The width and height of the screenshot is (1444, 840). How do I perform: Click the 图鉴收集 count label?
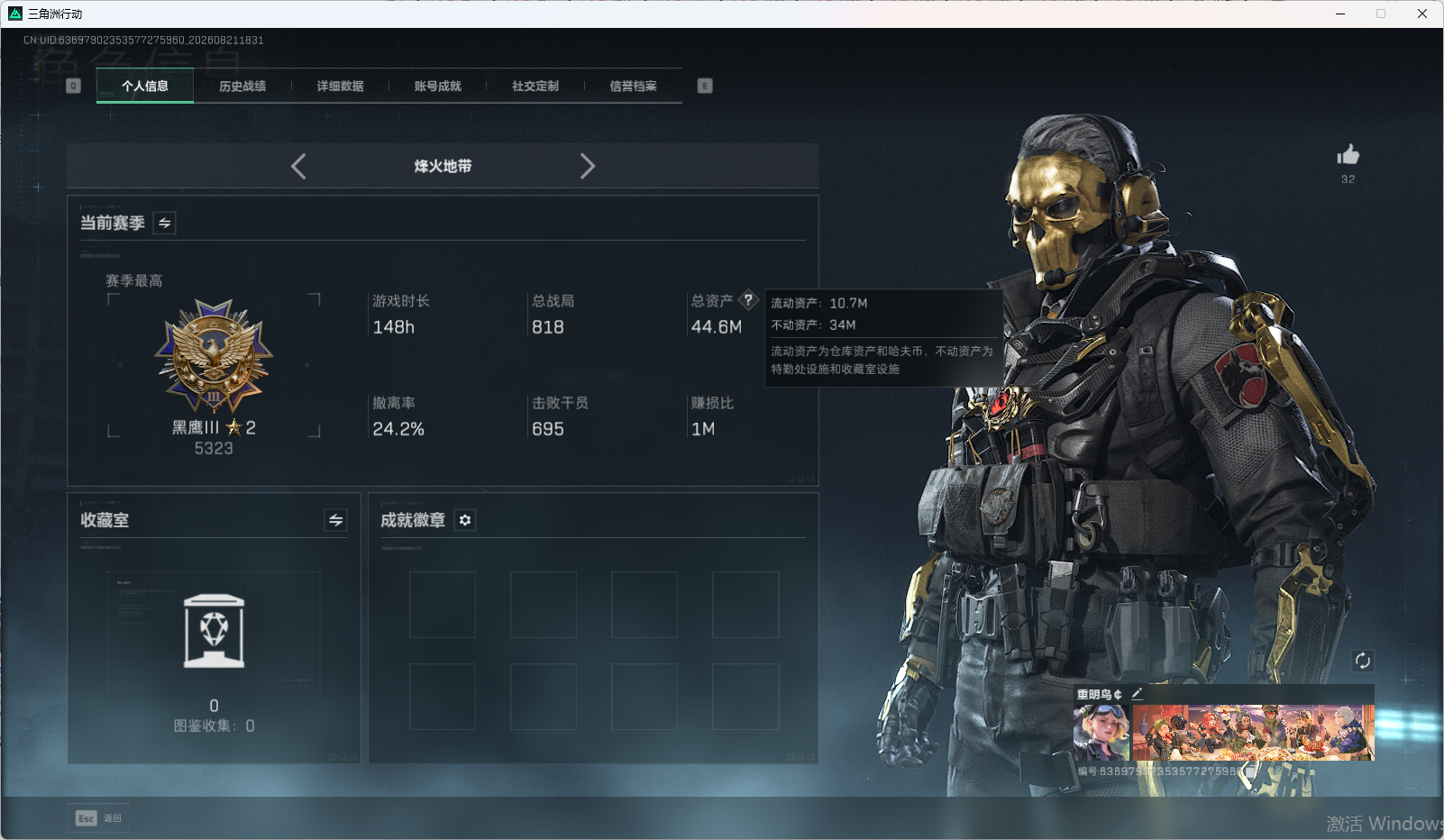point(214,726)
